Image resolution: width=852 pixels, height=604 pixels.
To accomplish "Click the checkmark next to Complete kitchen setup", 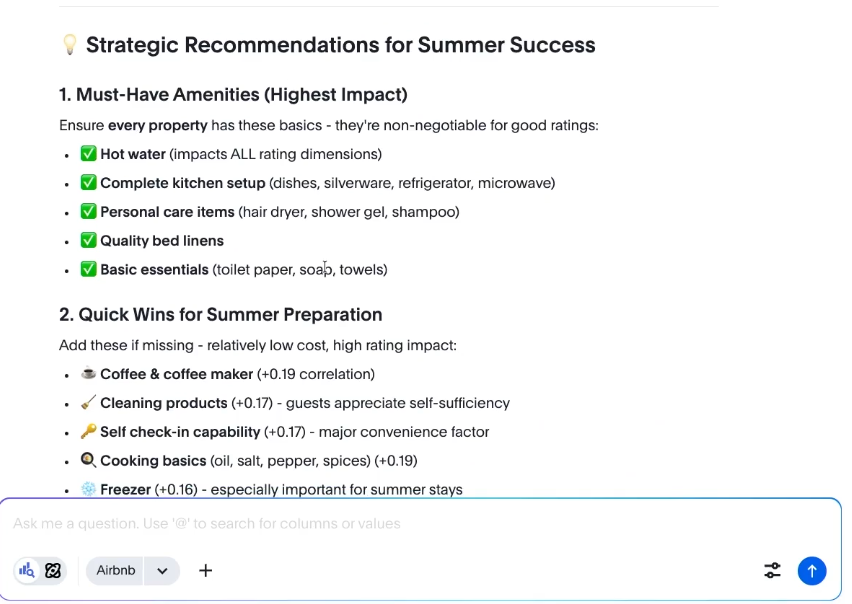I will point(88,183).
